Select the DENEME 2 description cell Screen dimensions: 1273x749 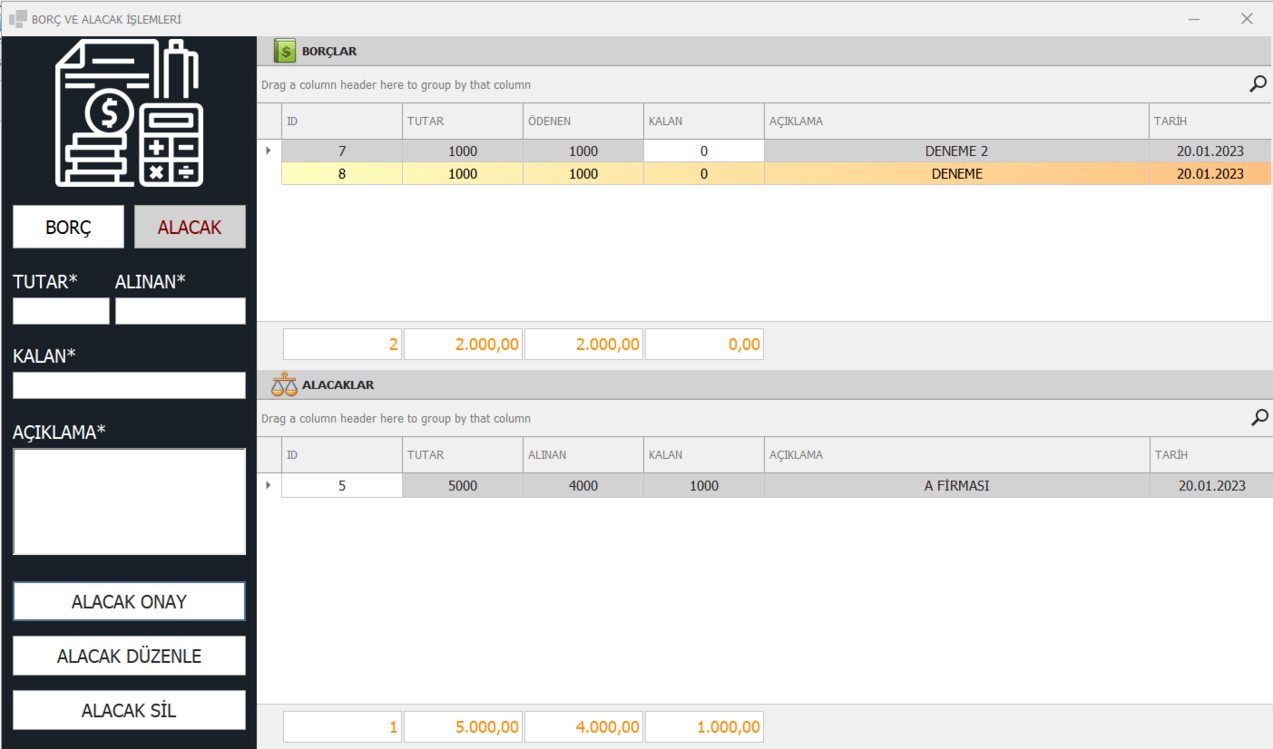click(x=957, y=151)
